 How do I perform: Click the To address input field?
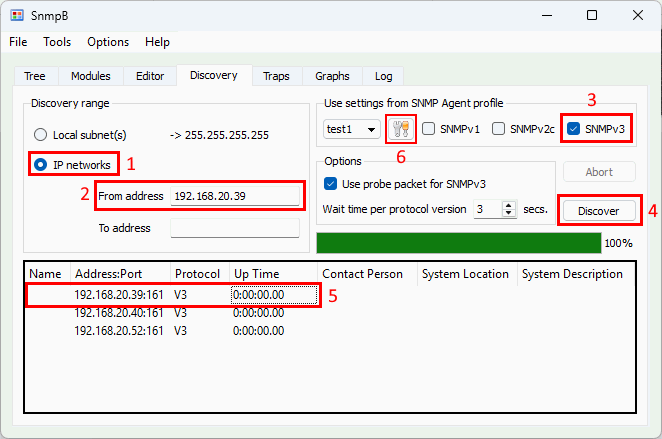[x=235, y=228]
